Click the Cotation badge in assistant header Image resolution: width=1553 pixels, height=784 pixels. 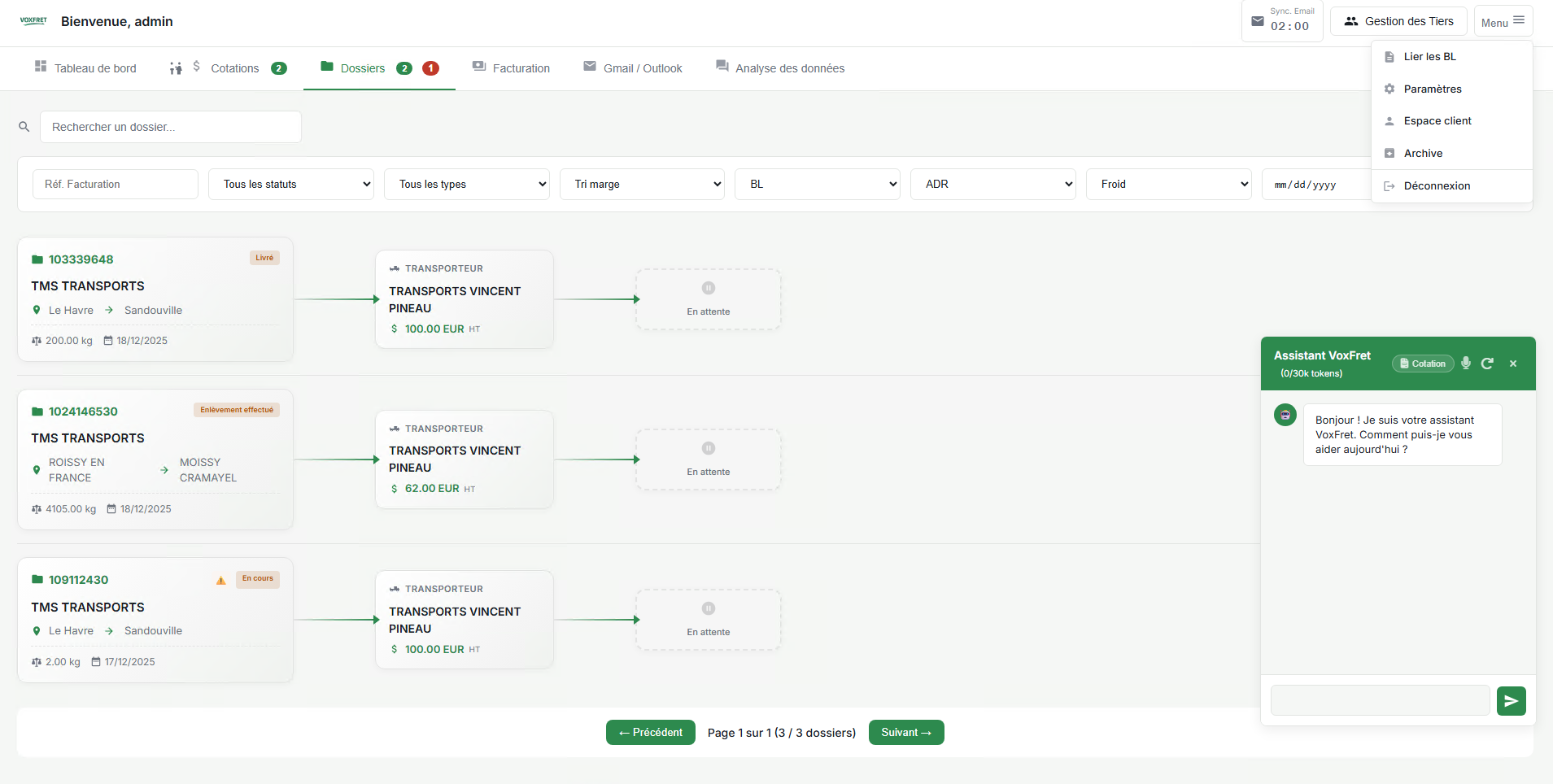tap(1422, 364)
